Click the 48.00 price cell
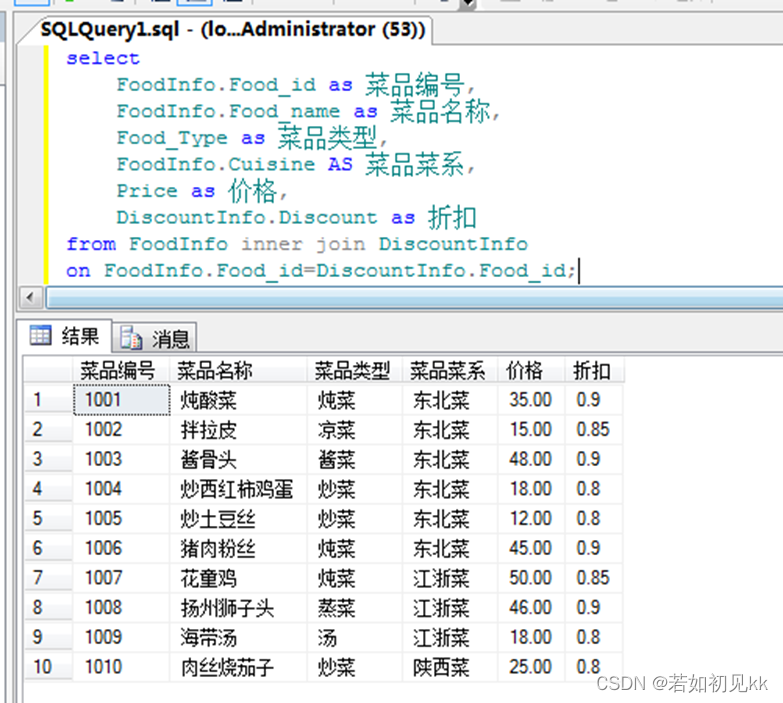 [531, 459]
